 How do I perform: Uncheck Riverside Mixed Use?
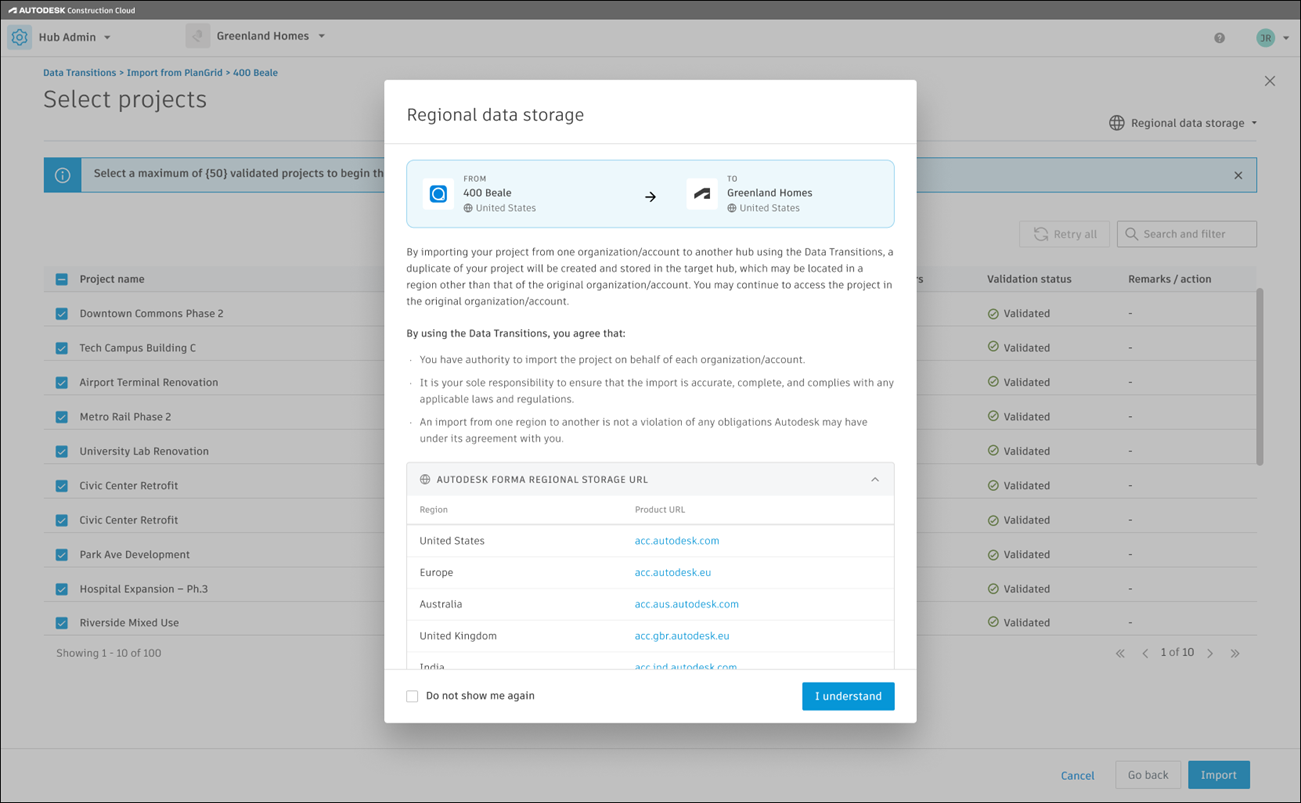[x=62, y=623]
